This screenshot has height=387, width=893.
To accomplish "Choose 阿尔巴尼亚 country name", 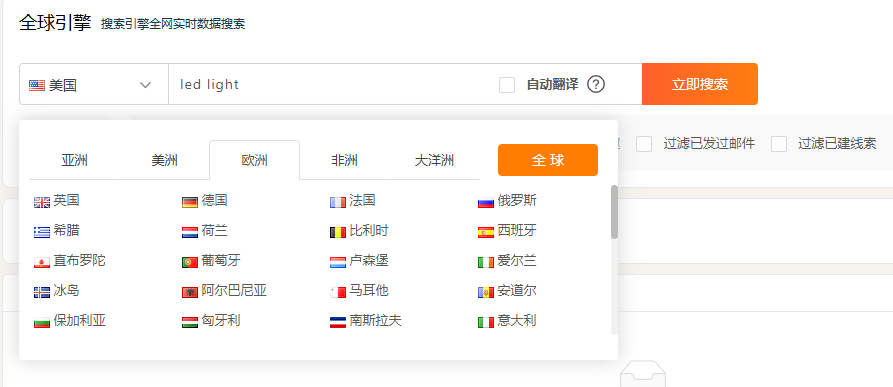I will pyautogui.click(x=234, y=291).
